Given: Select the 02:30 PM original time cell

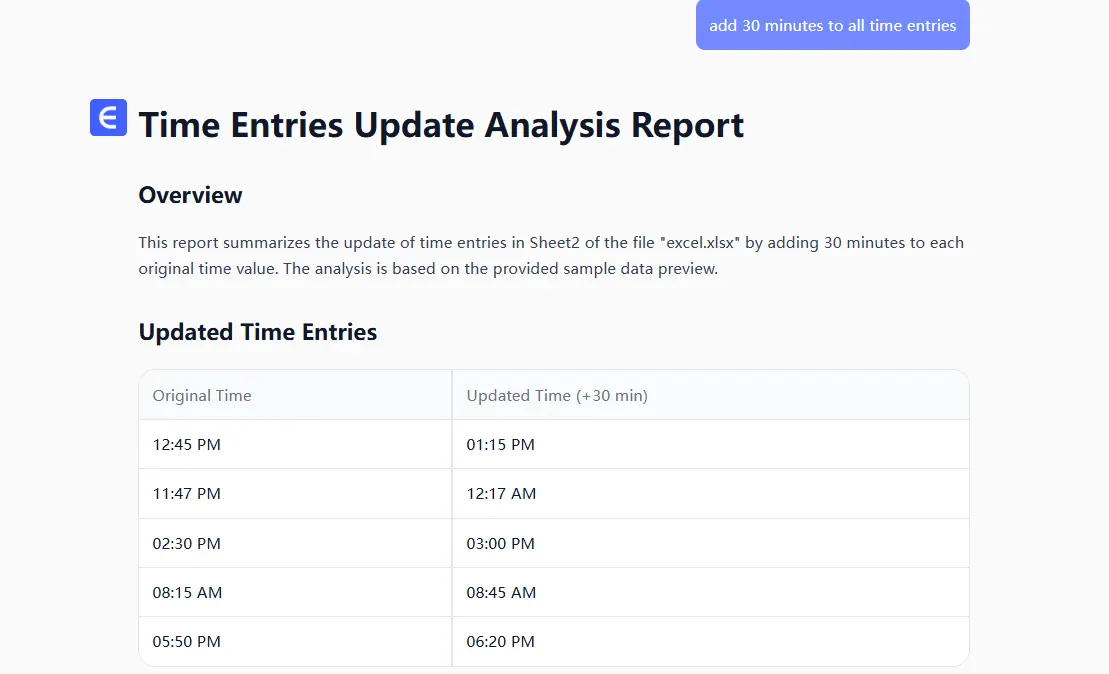Looking at the screenshot, I should pos(187,544).
